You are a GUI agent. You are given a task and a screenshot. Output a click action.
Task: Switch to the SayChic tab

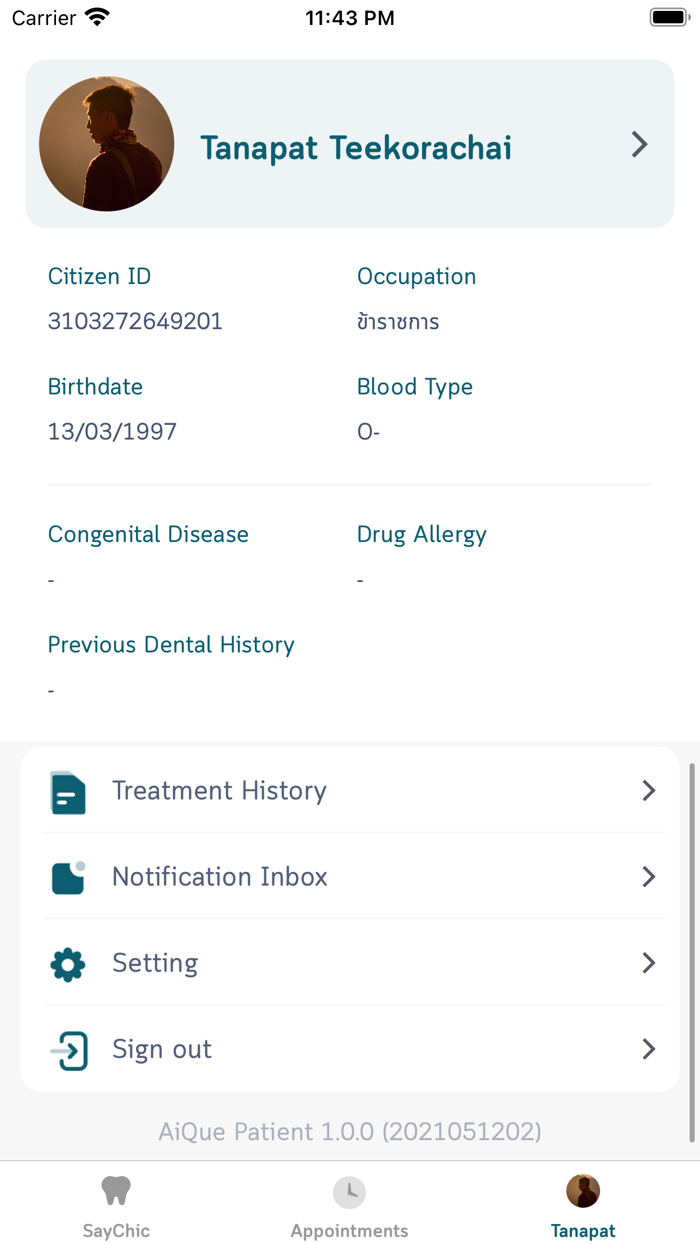pyautogui.click(x=116, y=1203)
